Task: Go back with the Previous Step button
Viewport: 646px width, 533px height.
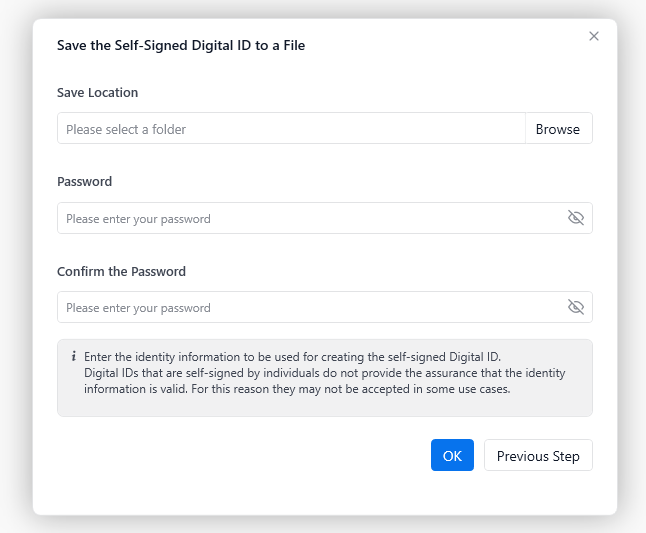Action: click(538, 456)
